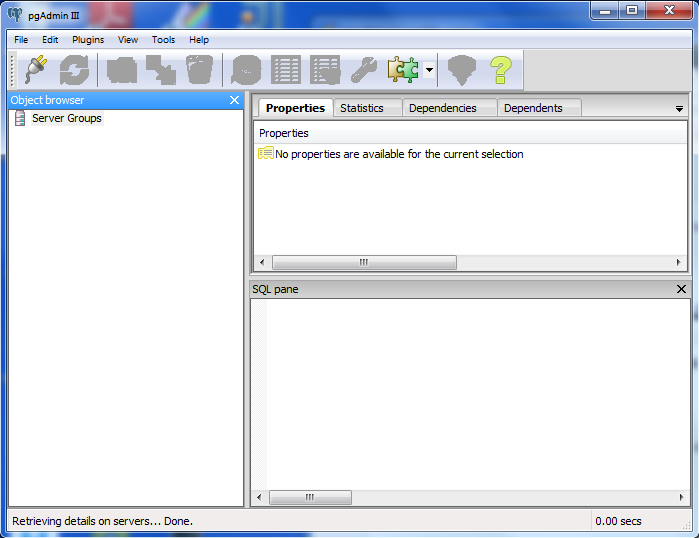Click 'Retrieving details on servers... Done.' status text
This screenshot has width=699, height=538.
[103, 521]
